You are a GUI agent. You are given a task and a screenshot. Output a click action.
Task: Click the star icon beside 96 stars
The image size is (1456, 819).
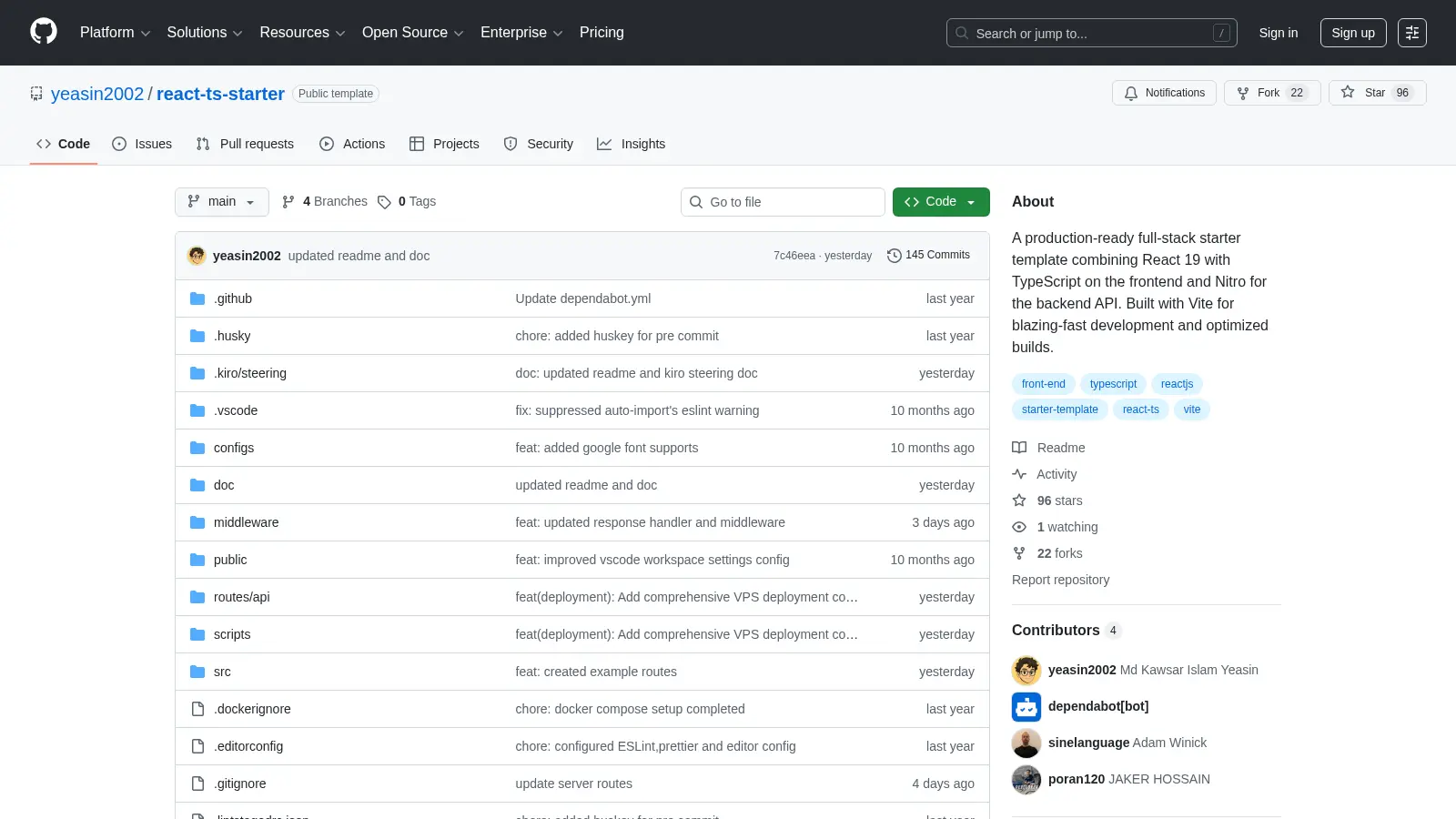[x=1019, y=500]
